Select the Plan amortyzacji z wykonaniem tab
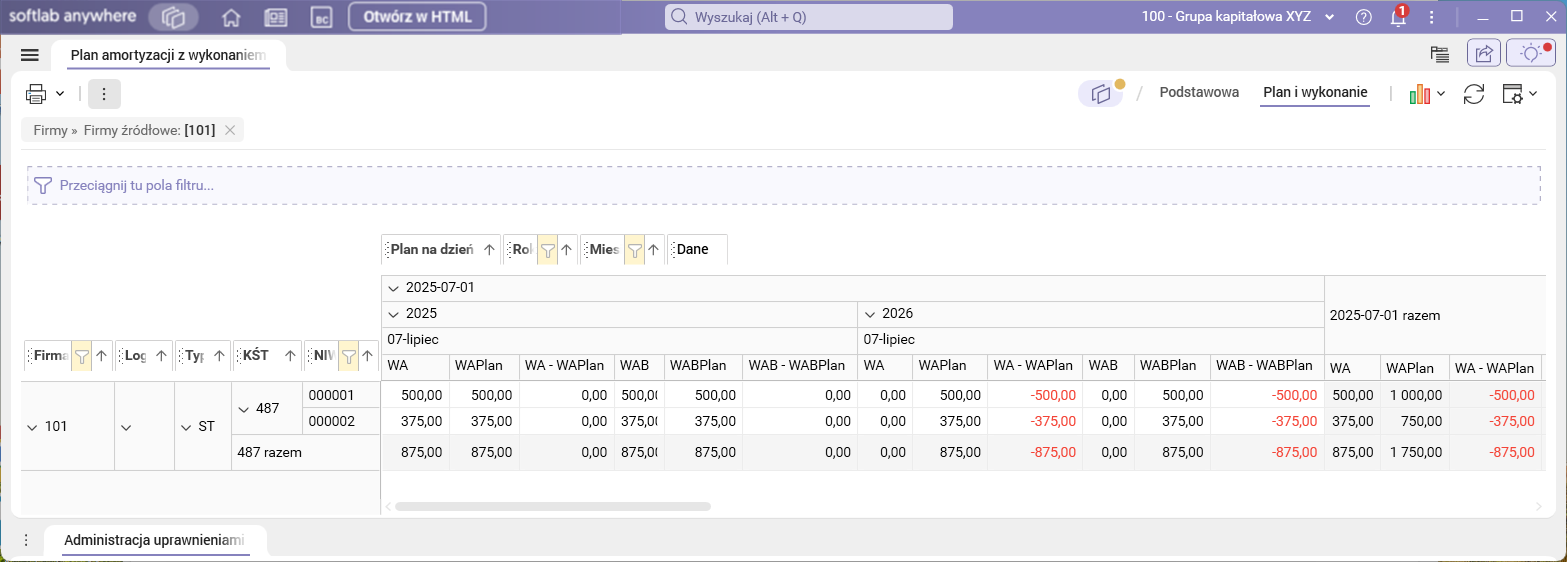Screen dimensions: 1567x562 [168, 55]
